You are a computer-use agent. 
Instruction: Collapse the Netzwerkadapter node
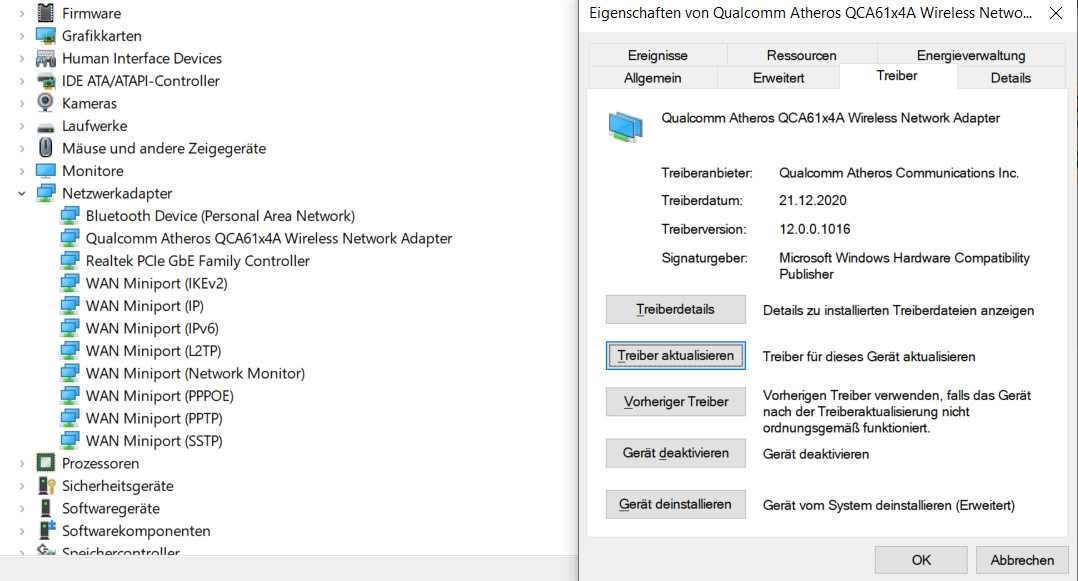pyautogui.click(x=22, y=193)
